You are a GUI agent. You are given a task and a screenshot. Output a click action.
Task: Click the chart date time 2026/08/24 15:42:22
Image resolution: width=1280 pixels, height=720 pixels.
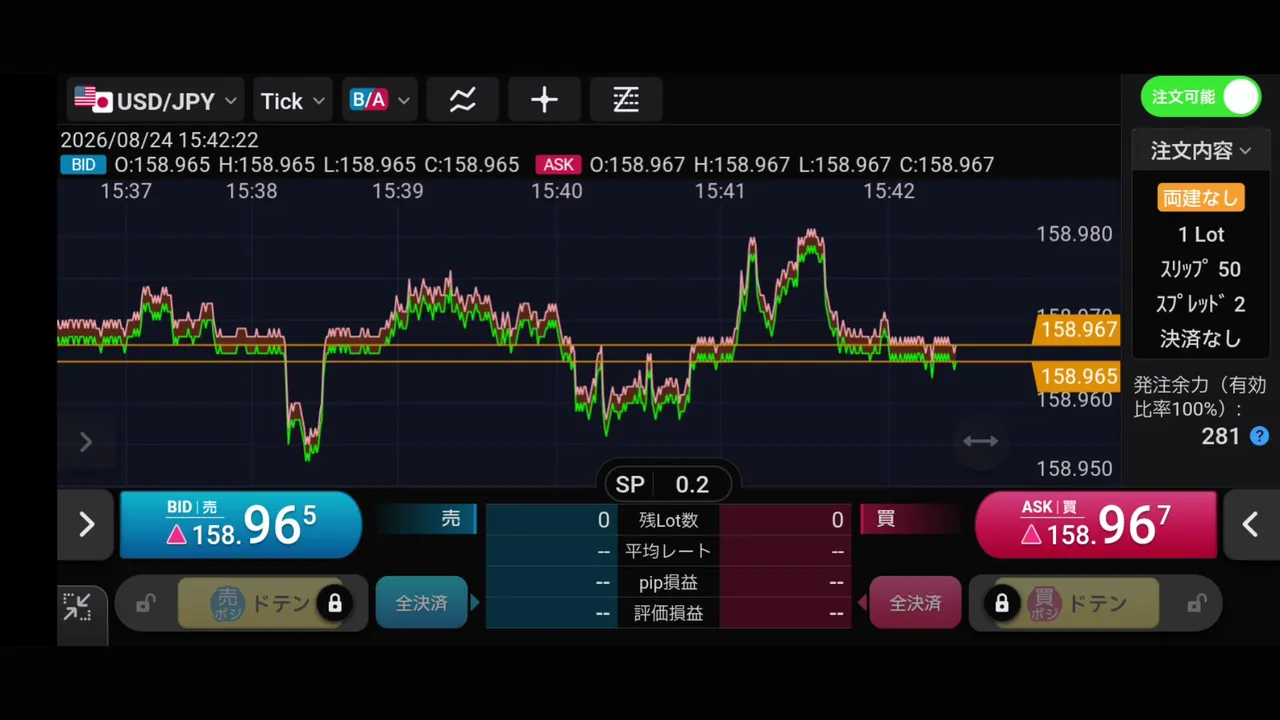coord(160,140)
